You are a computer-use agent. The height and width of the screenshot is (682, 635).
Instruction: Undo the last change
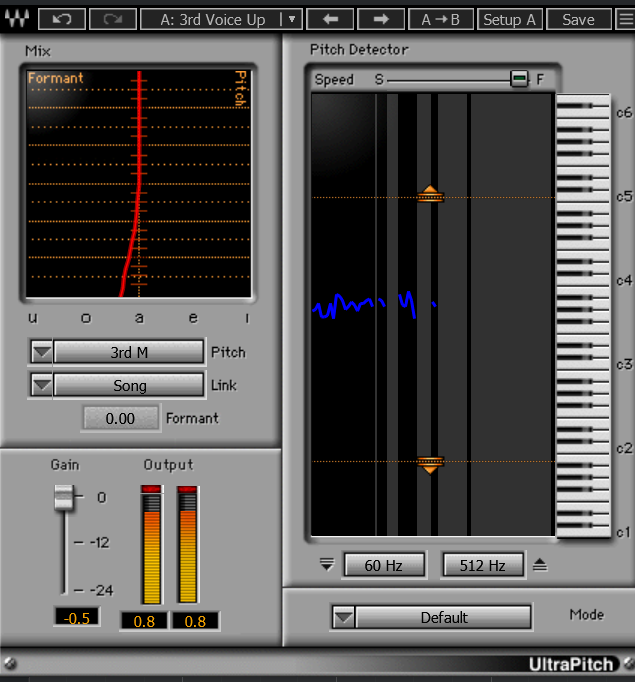coord(62,19)
